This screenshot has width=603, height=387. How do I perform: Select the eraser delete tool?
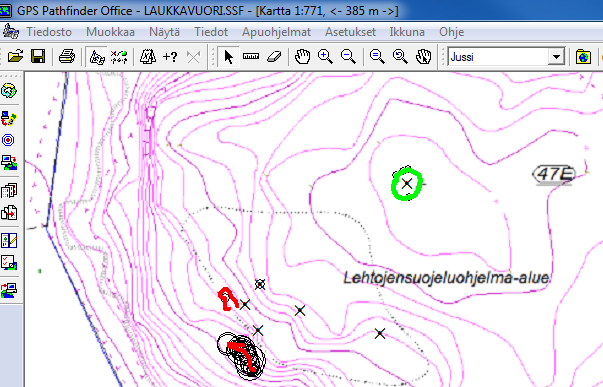tap(274, 57)
